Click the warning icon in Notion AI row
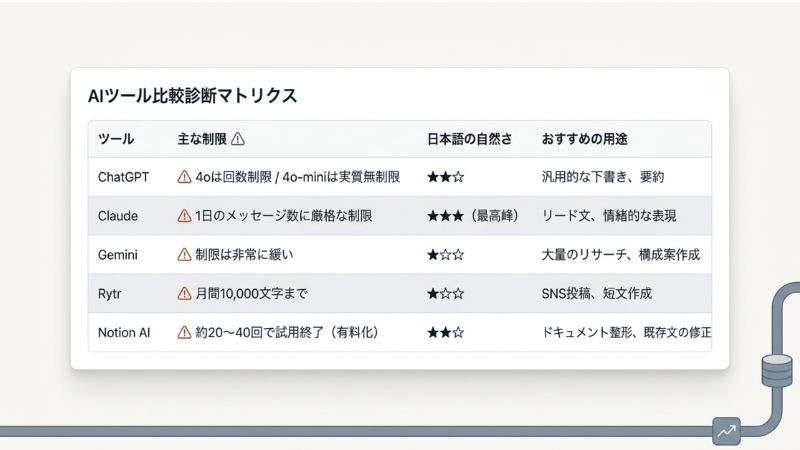The height and width of the screenshot is (450, 800). tap(184, 333)
